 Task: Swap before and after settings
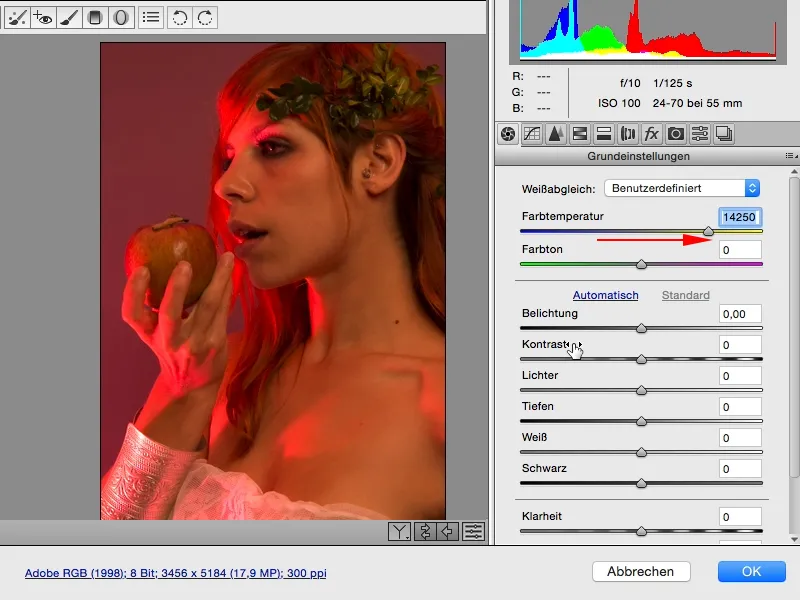coord(424,532)
